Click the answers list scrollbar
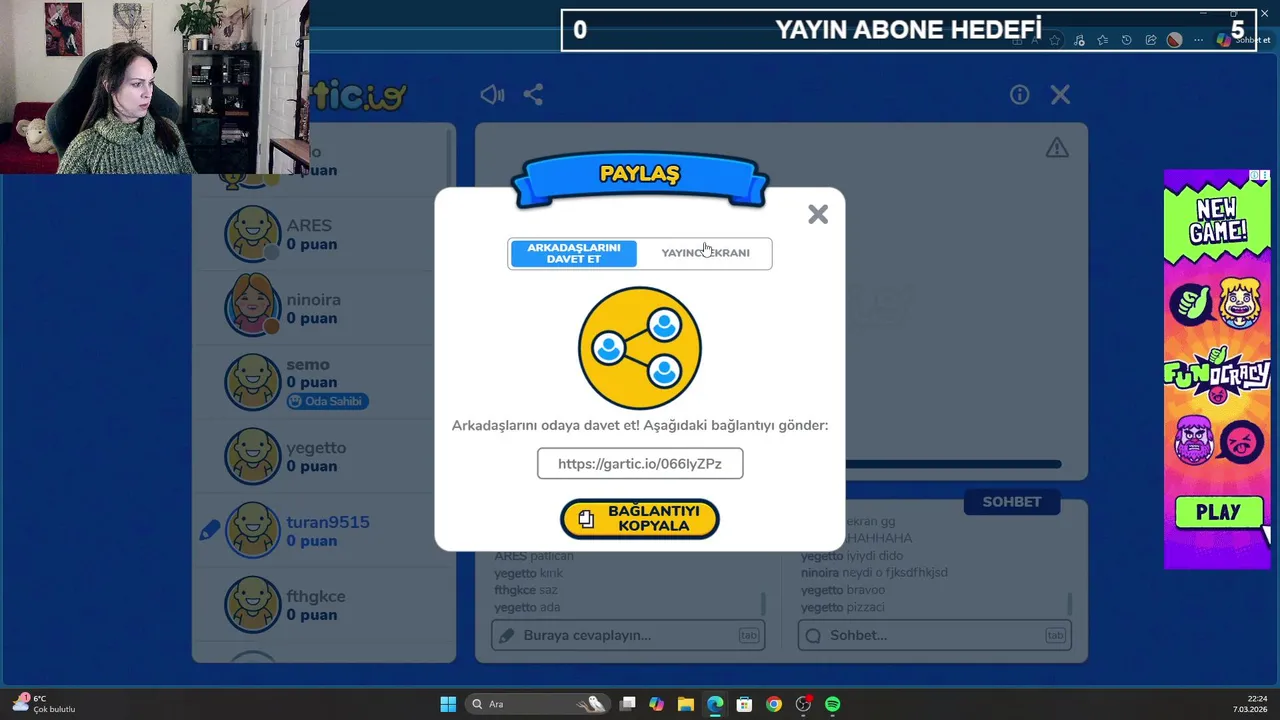1280x720 pixels. point(763,604)
